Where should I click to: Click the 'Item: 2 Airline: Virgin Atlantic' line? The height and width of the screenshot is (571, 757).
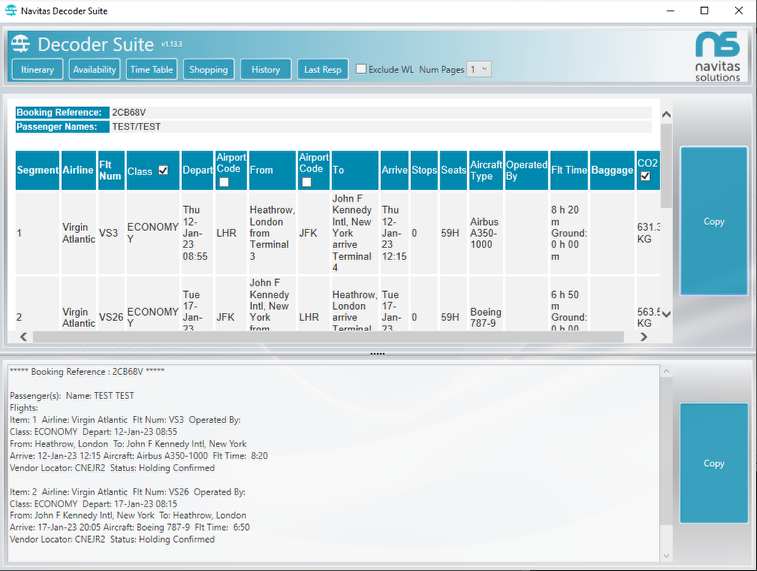(127, 492)
